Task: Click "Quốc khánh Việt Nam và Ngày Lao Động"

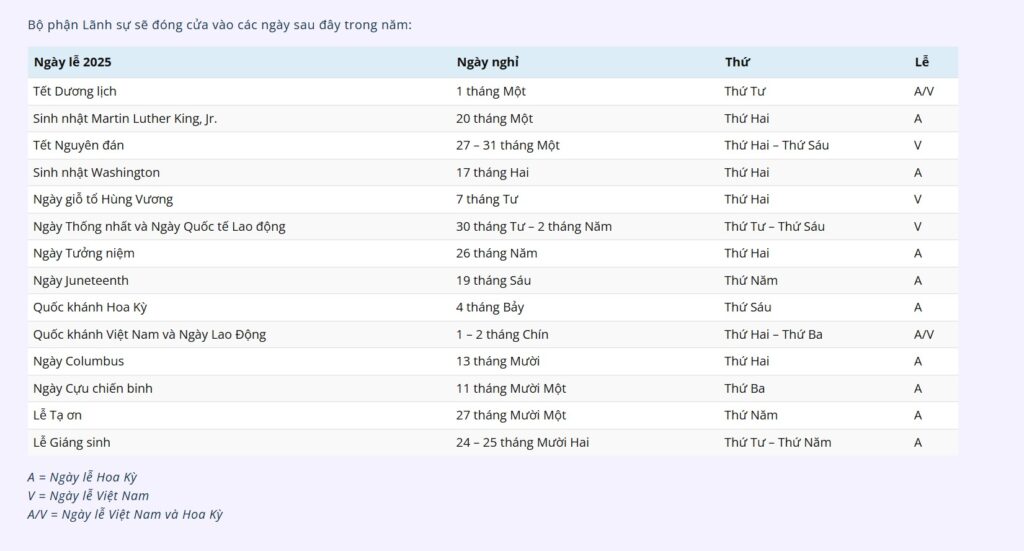Action: (x=149, y=334)
